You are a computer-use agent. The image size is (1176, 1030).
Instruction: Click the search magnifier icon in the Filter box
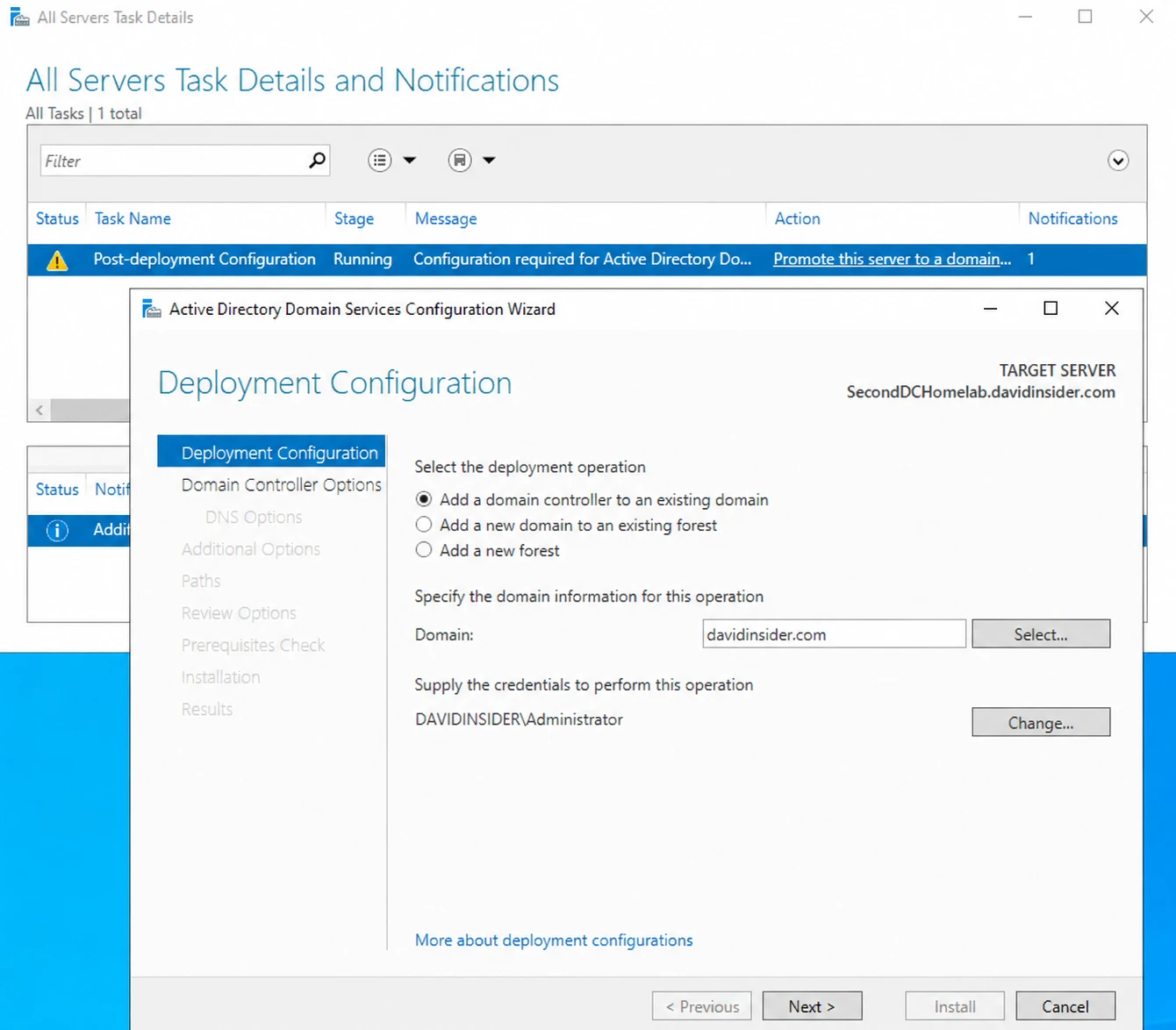pyautogui.click(x=317, y=160)
